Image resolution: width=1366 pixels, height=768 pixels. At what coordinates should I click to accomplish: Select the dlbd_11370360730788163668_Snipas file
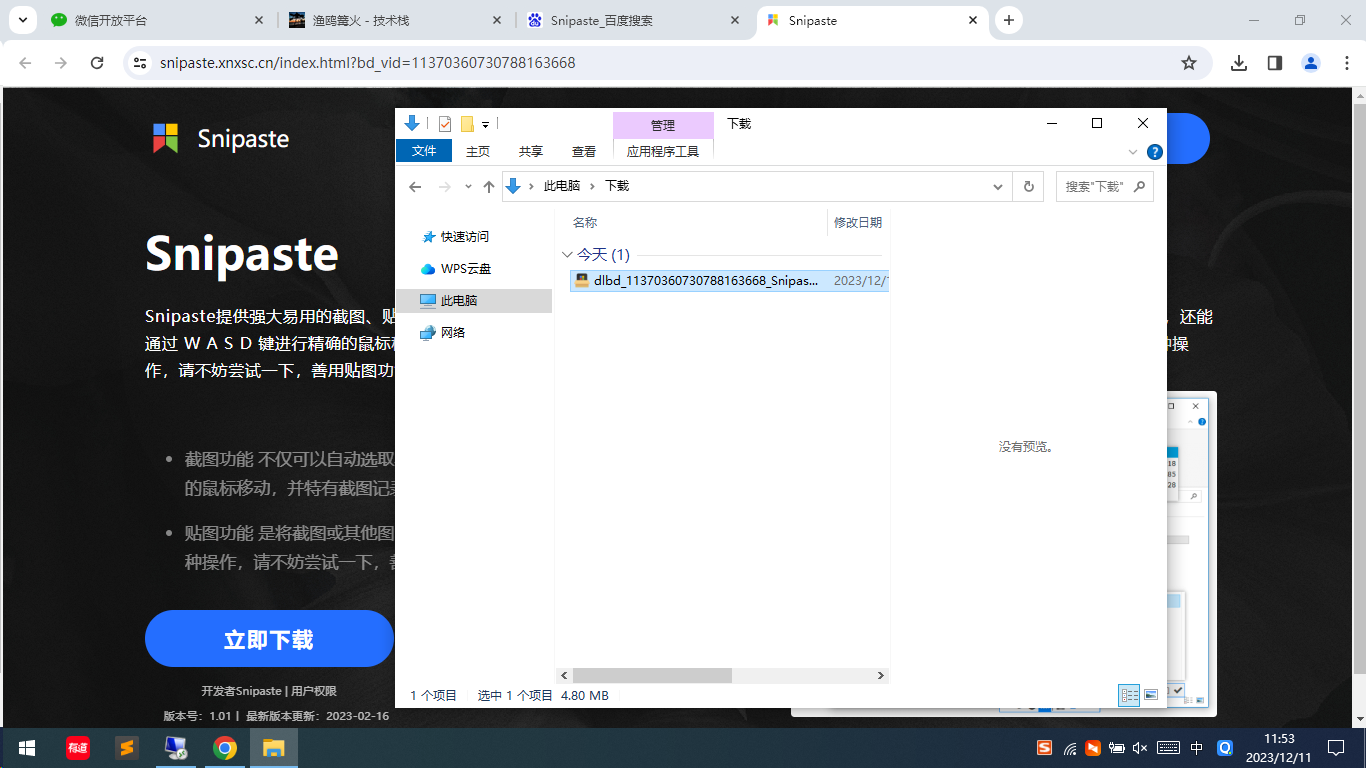728,281
